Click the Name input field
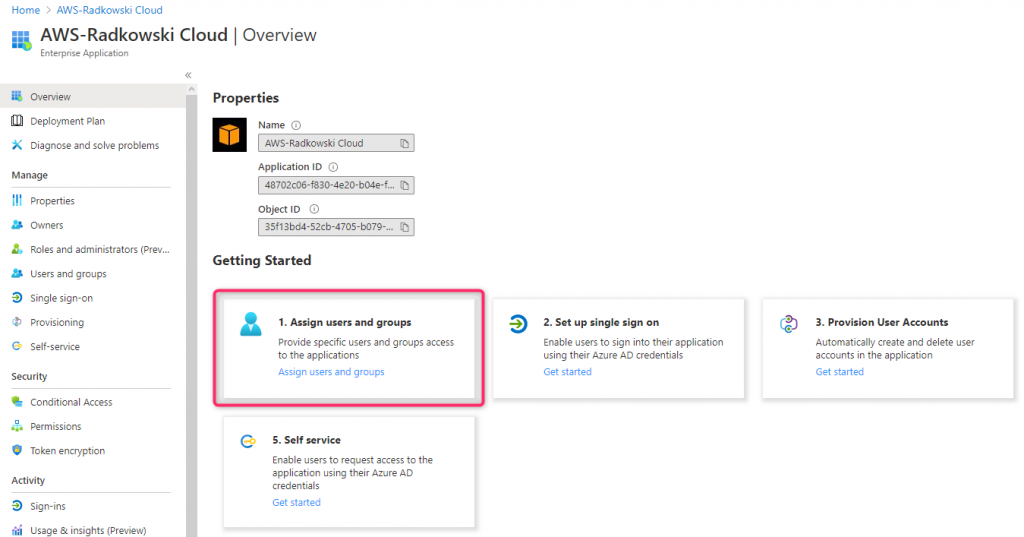 point(336,143)
